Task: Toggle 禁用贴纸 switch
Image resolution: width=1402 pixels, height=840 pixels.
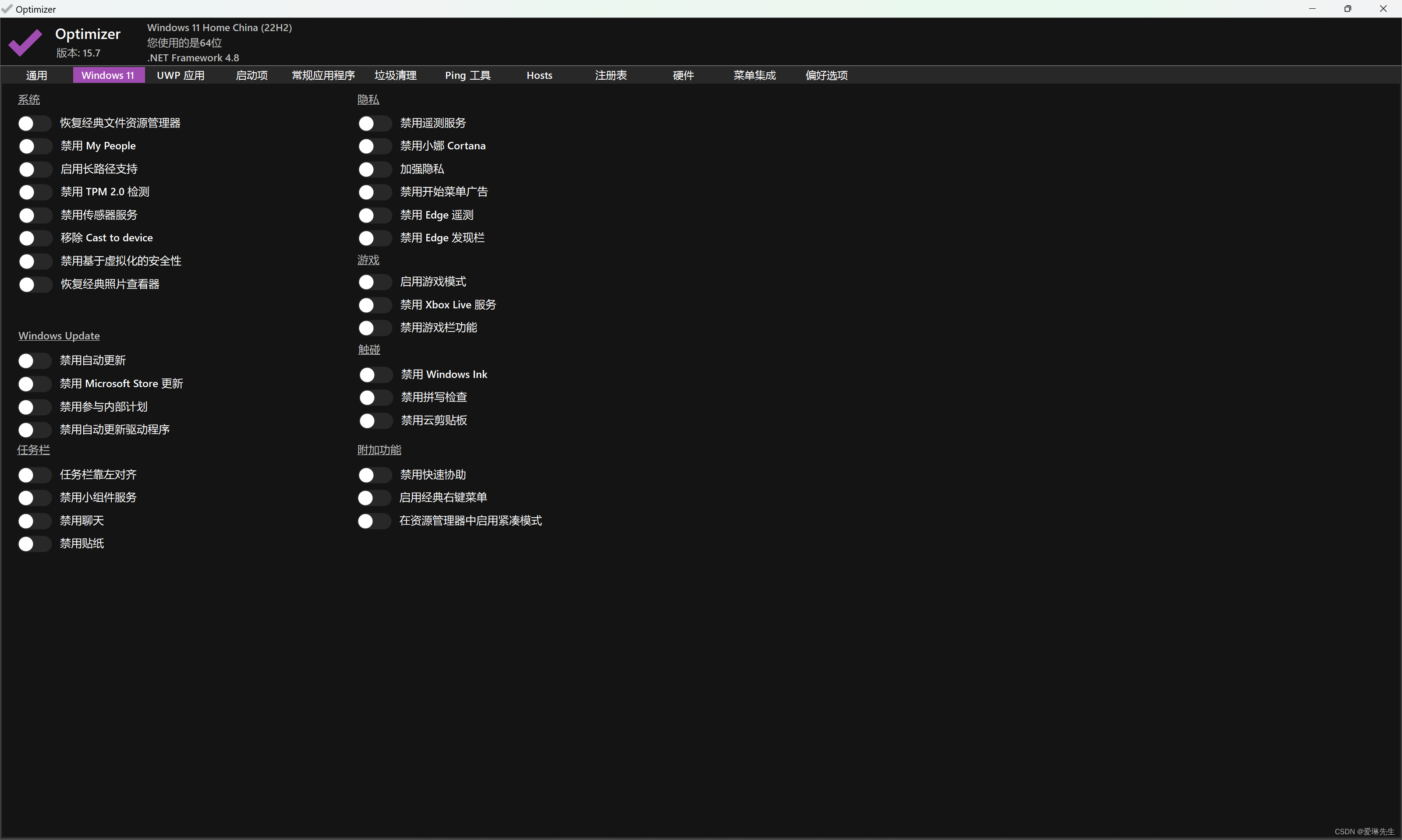Action: (35, 544)
